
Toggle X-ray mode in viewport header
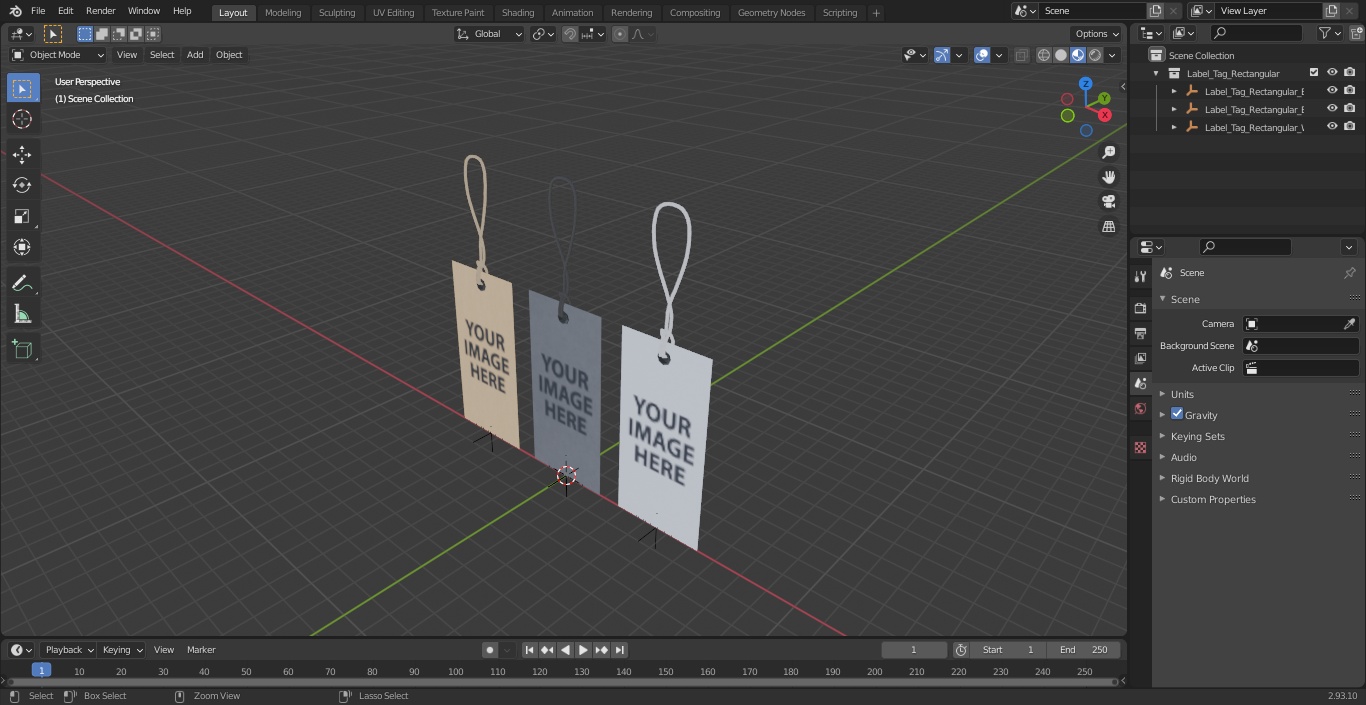coord(1021,55)
